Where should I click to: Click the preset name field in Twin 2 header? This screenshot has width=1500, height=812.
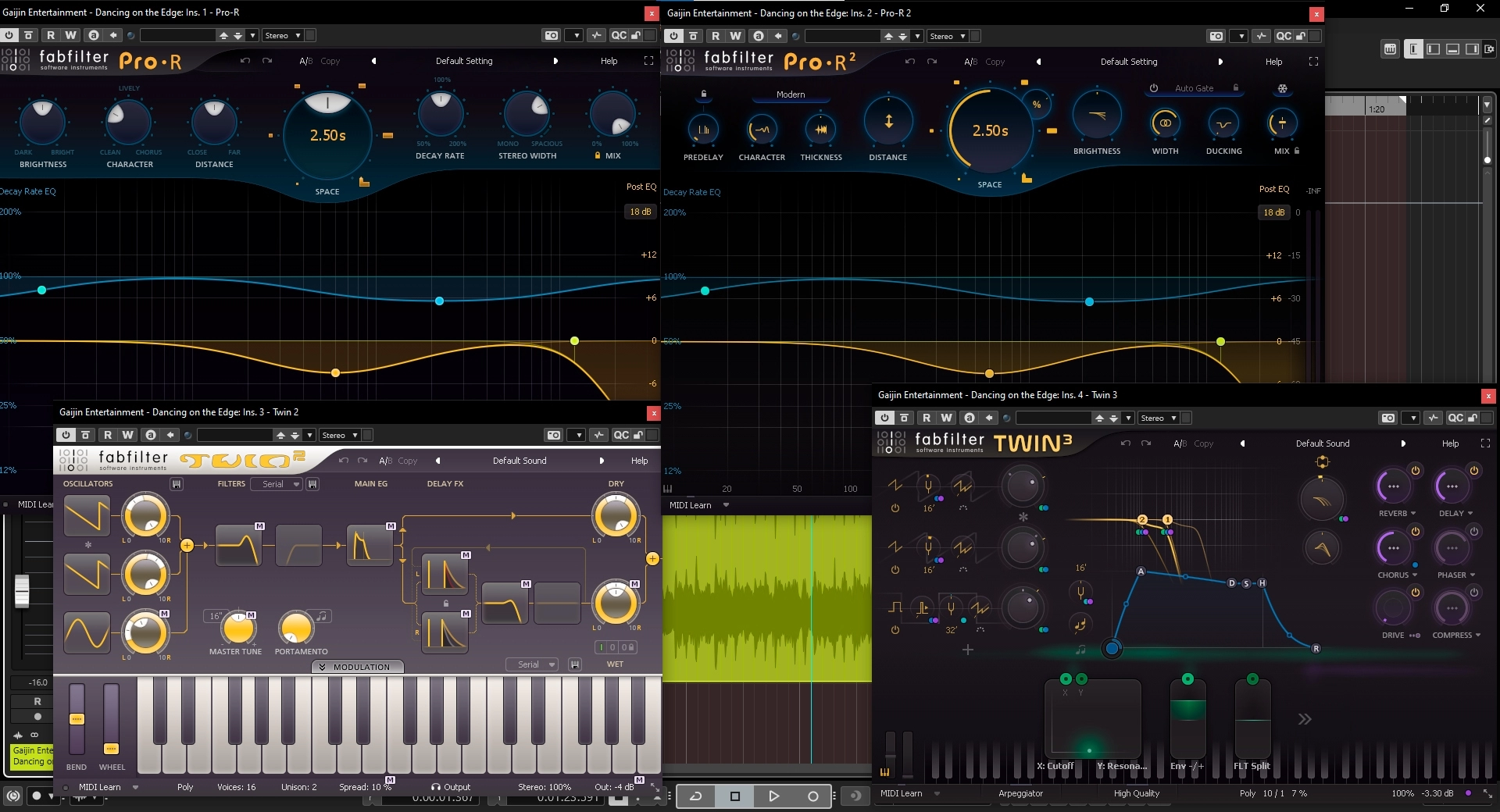click(235, 435)
